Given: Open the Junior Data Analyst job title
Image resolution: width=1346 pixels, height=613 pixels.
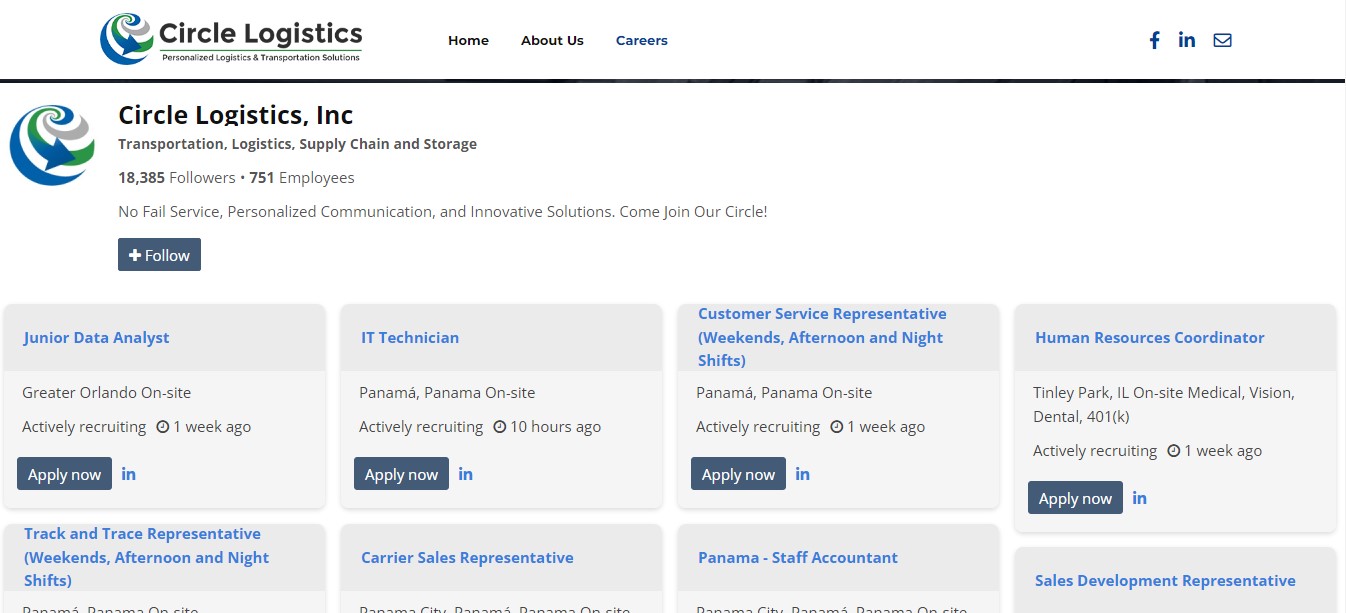Looking at the screenshot, I should pyautogui.click(x=97, y=338).
